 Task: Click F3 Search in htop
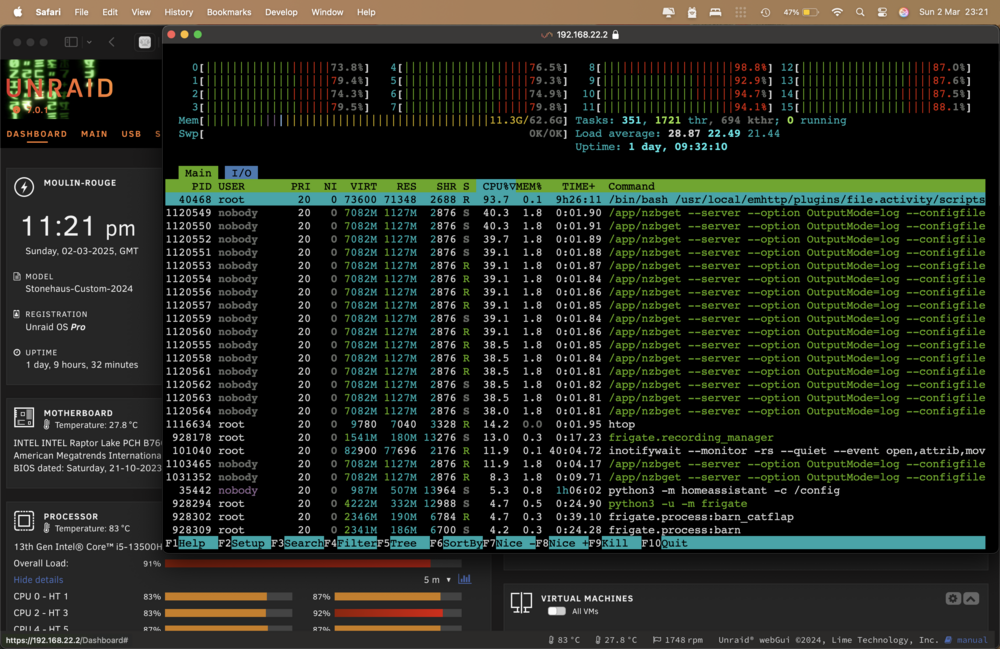[x=297, y=543]
